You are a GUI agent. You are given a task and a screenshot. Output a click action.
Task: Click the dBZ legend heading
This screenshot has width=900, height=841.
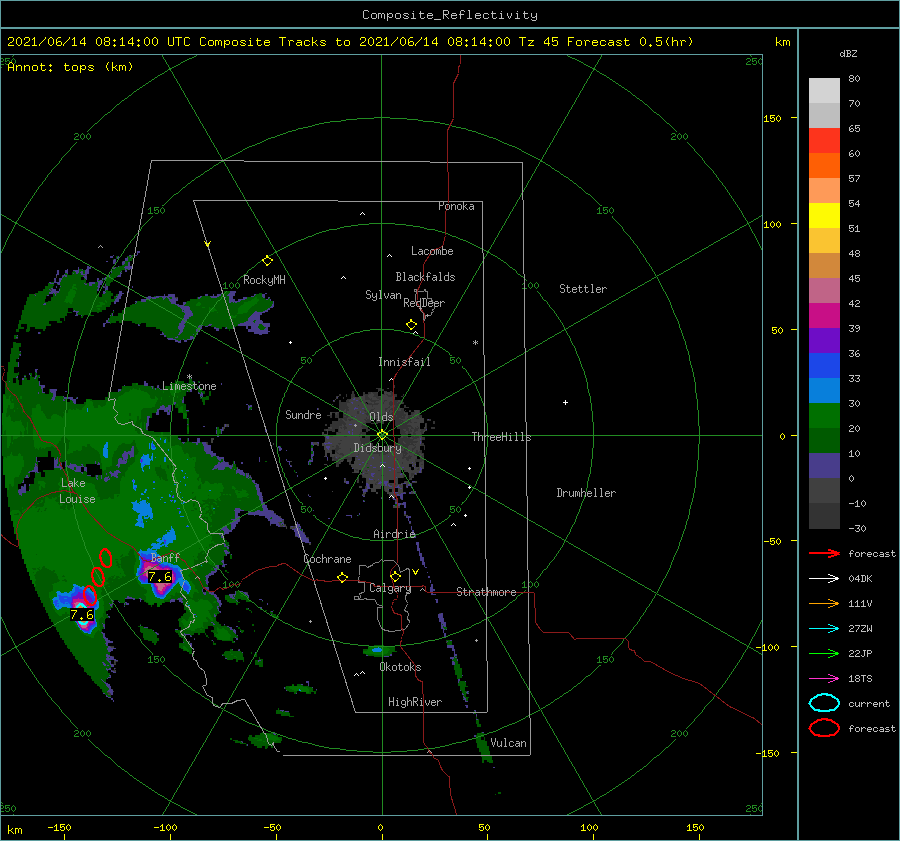[x=848, y=53]
